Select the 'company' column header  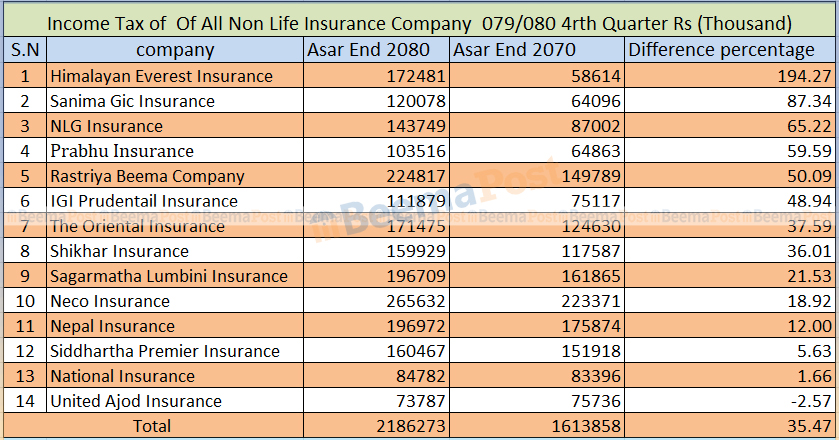pos(175,50)
